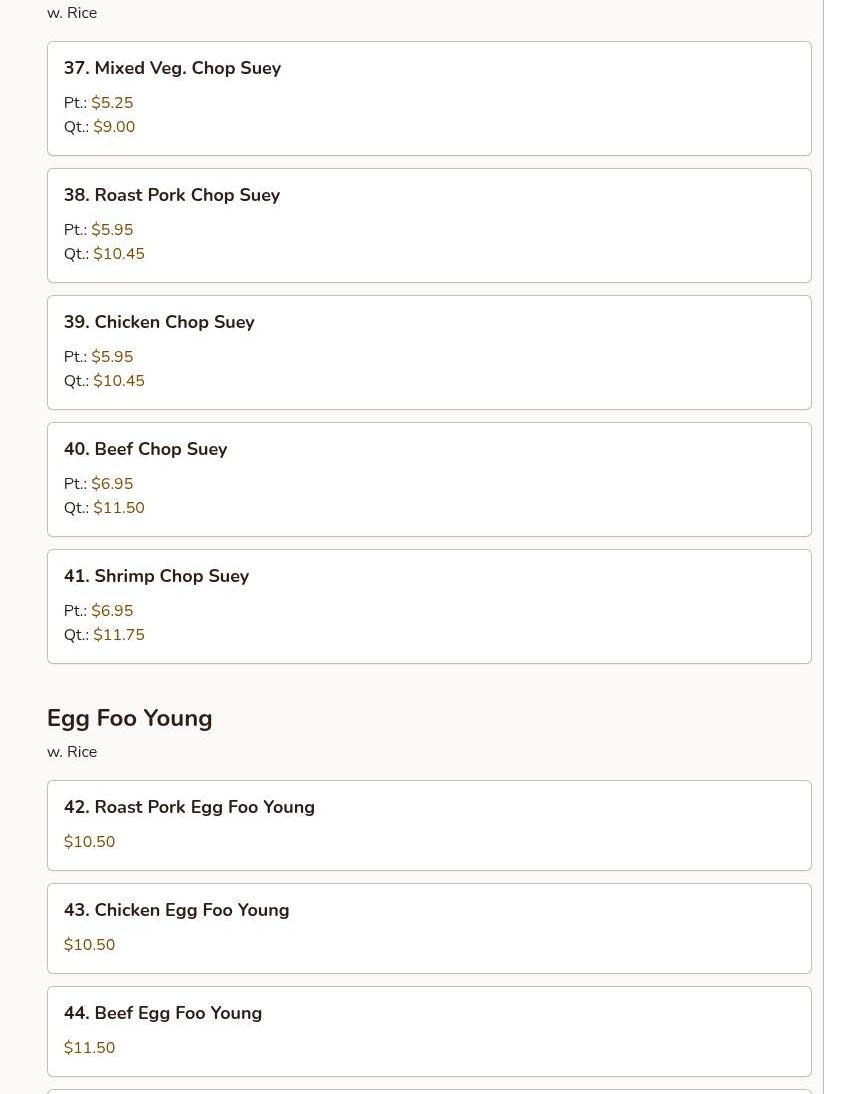Choose 39. Chicken Chop Suey

(429, 352)
